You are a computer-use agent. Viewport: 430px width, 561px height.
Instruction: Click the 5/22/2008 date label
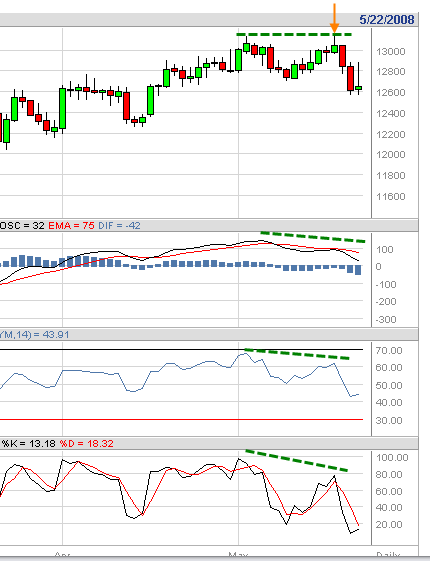pyautogui.click(x=387, y=19)
